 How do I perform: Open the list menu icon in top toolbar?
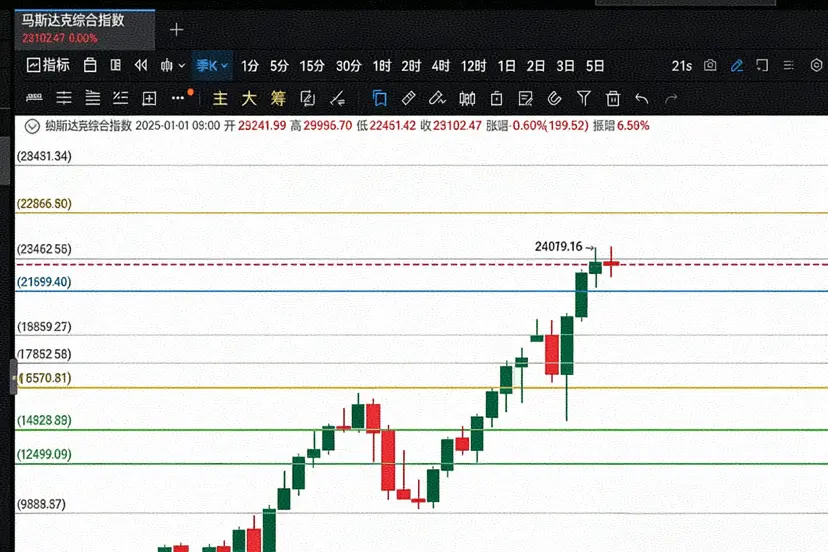coord(788,66)
